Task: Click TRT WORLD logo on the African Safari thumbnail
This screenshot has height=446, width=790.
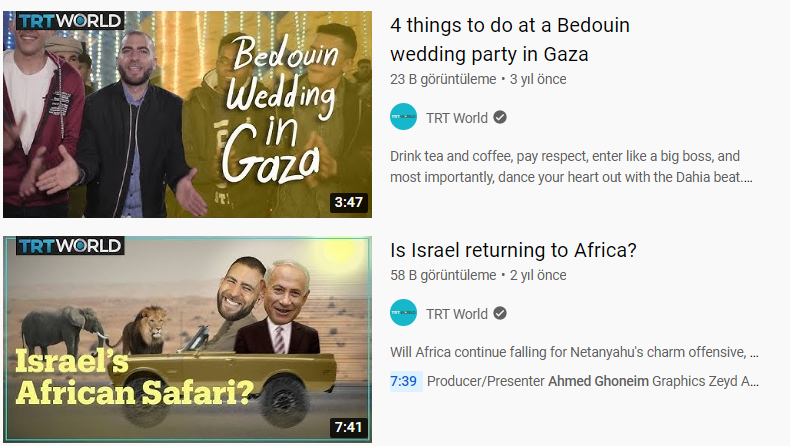Action: [x=70, y=246]
